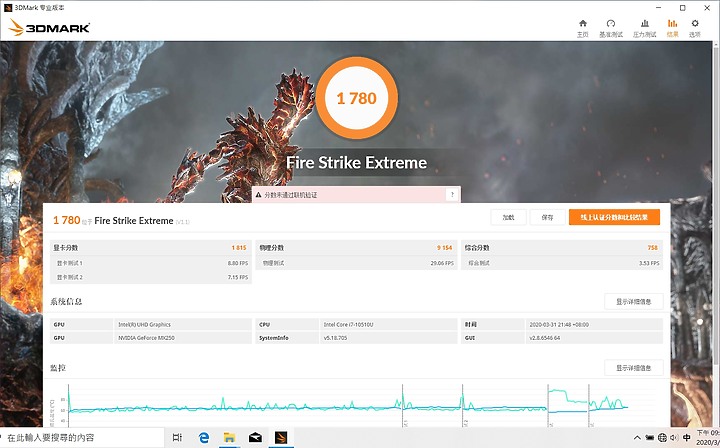This screenshot has height=448, width=720.
Task: Open Task View on the taskbar
Action: point(177,437)
